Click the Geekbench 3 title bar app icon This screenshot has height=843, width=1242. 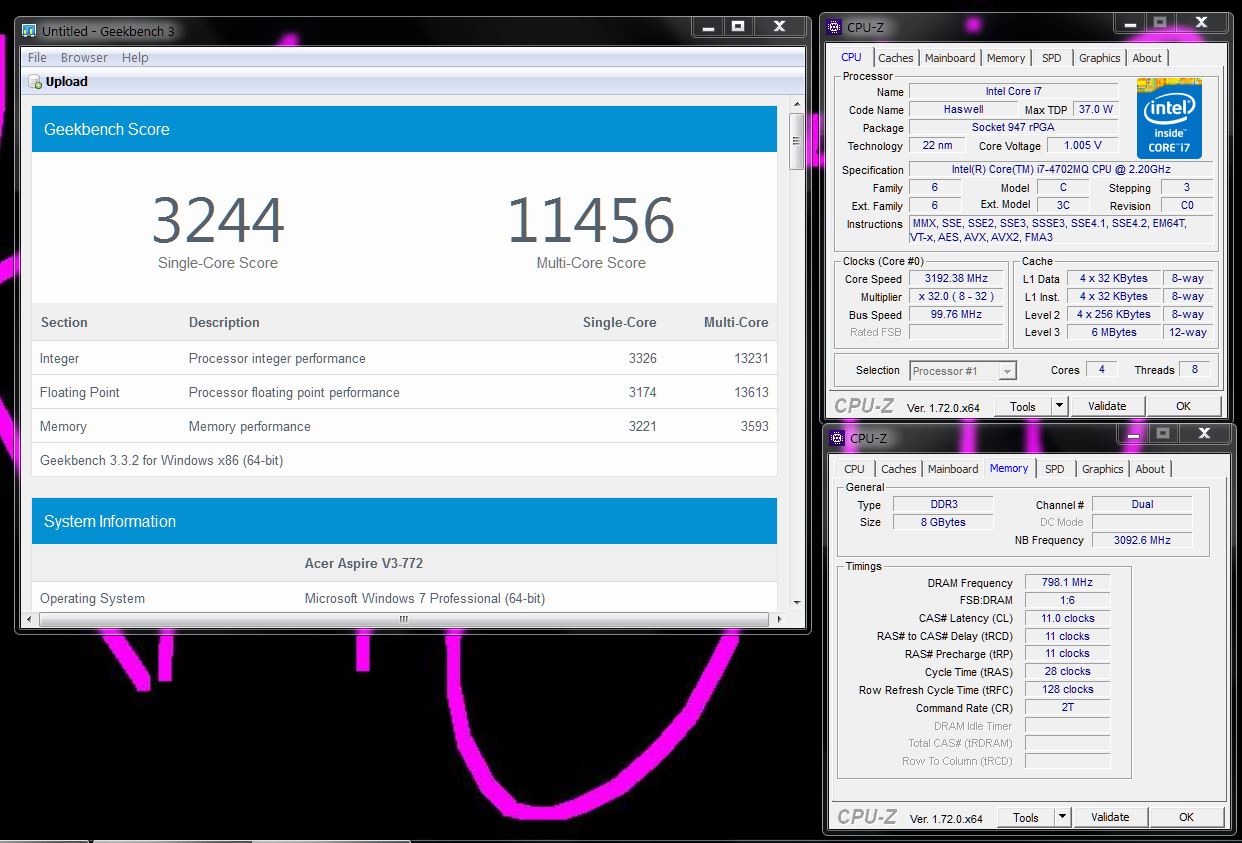[x=29, y=31]
